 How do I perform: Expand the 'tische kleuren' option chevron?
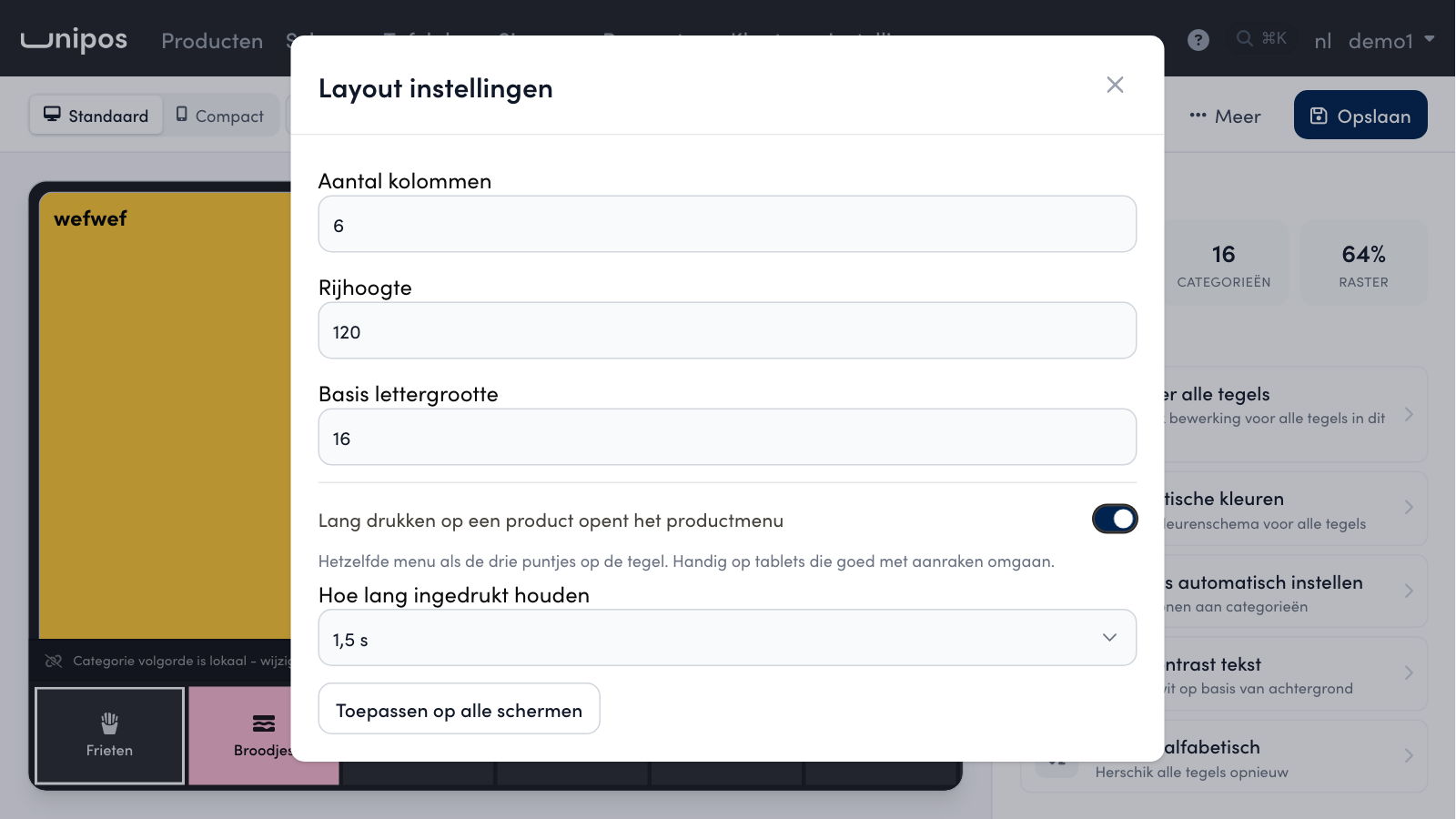(1409, 508)
